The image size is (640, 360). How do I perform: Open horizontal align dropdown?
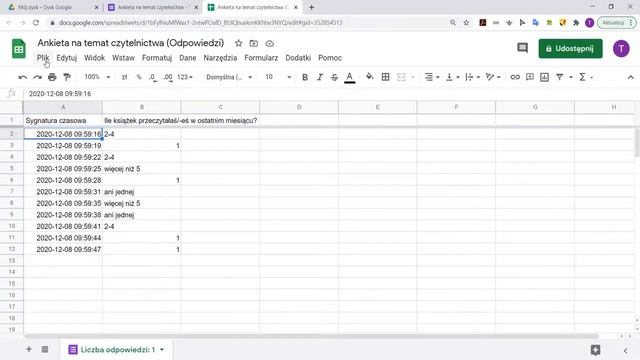432,77
